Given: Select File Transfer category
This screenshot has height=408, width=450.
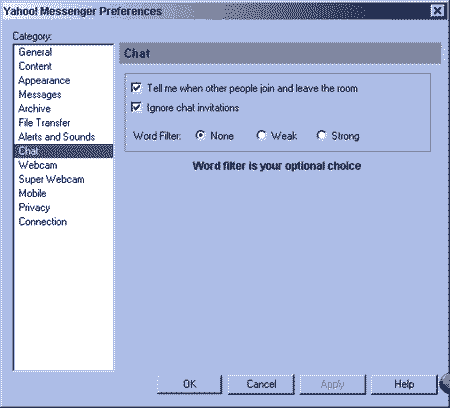Looking at the screenshot, I should point(44,123).
